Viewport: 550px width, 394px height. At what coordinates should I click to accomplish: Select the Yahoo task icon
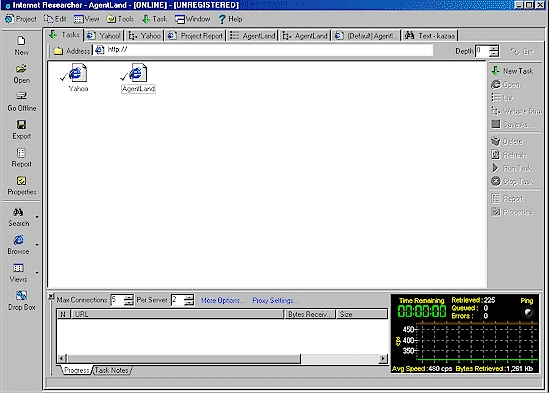click(x=78, y=74)
